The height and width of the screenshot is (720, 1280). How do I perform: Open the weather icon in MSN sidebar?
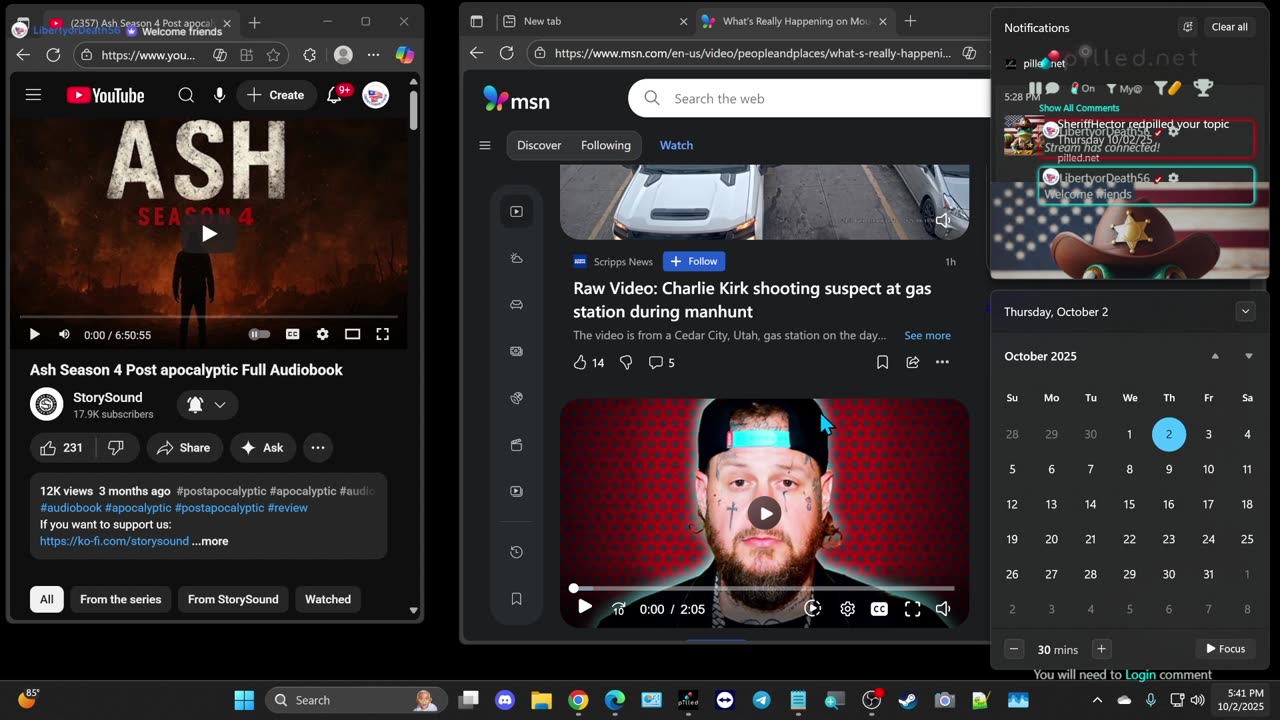click(x=516, y=258)
